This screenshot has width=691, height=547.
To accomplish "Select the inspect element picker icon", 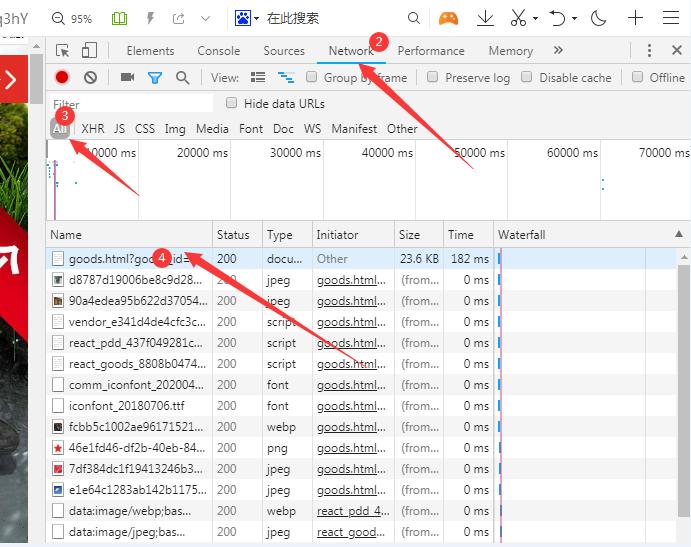I will click(x=63, y=51).
